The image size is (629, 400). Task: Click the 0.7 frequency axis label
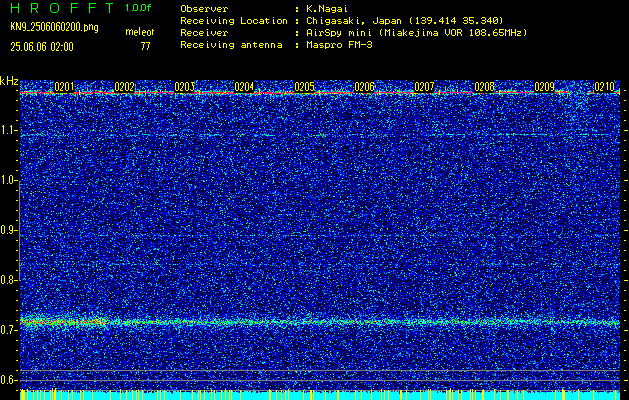(9, 330)
